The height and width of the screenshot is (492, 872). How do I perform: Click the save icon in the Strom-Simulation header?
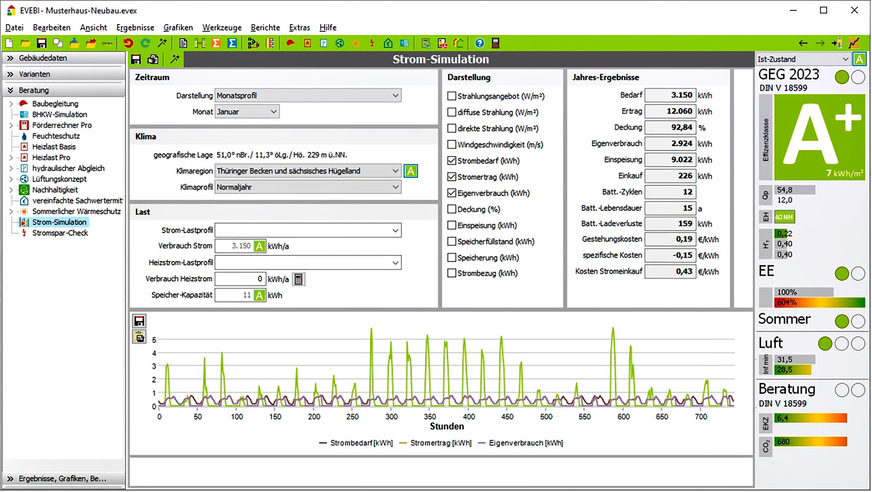(138, 61)
